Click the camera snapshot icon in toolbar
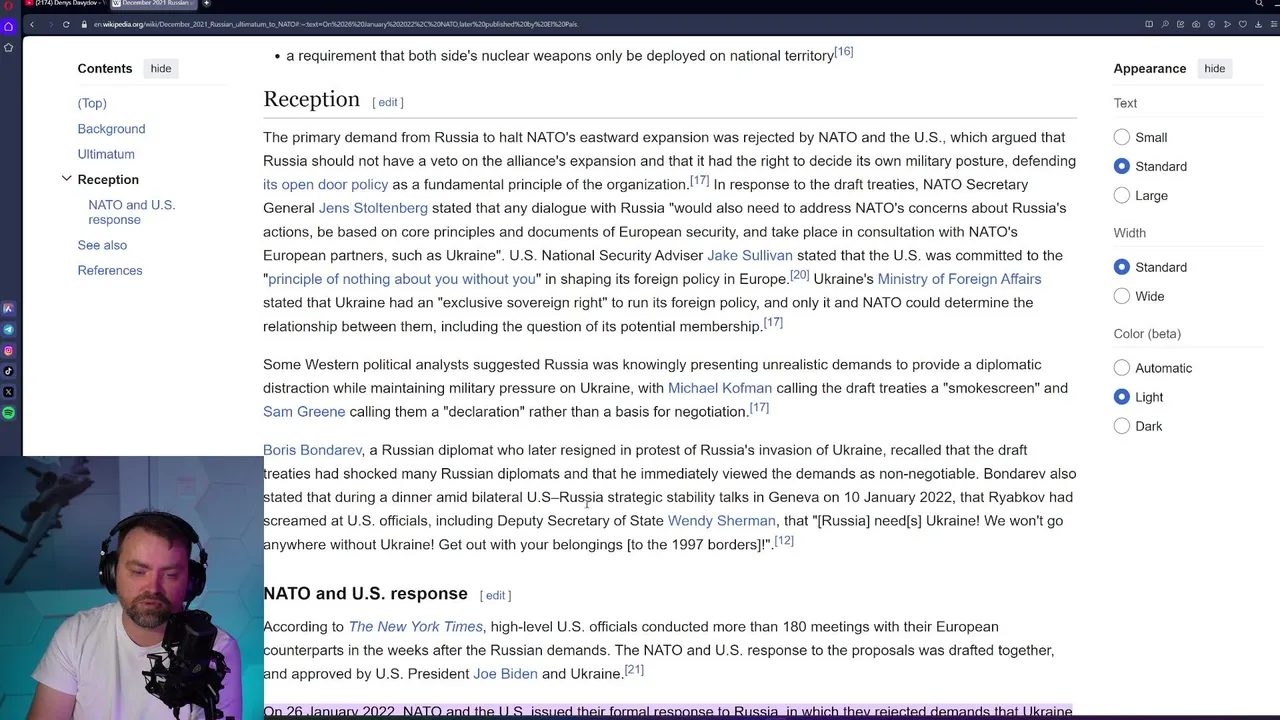Screen dimensions: 1280x720 point(1196,24)
